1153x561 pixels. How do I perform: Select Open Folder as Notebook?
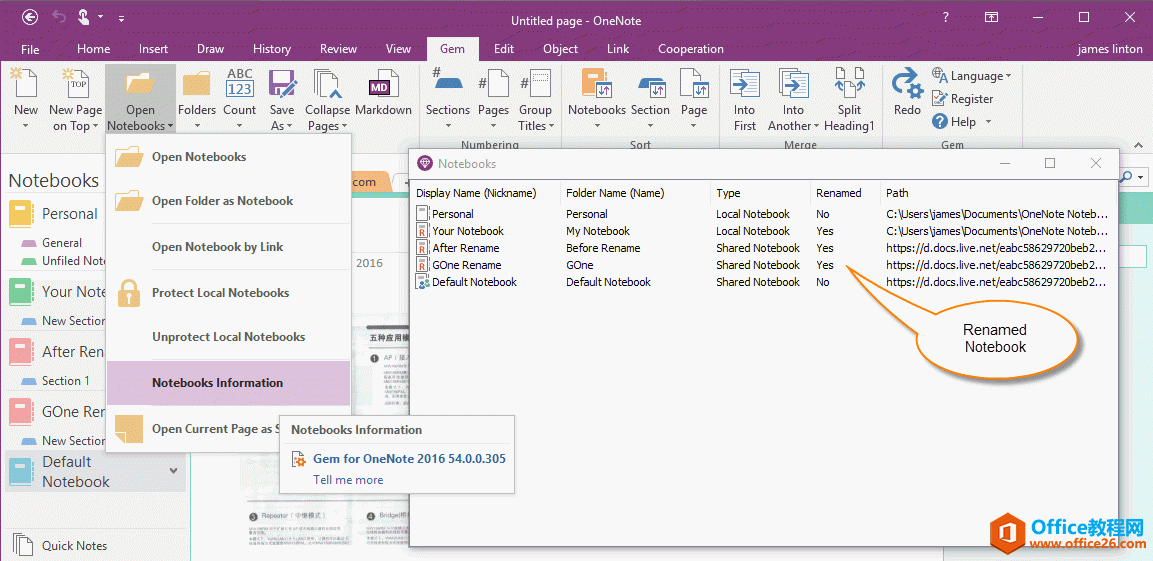click(x=228, y=201)
